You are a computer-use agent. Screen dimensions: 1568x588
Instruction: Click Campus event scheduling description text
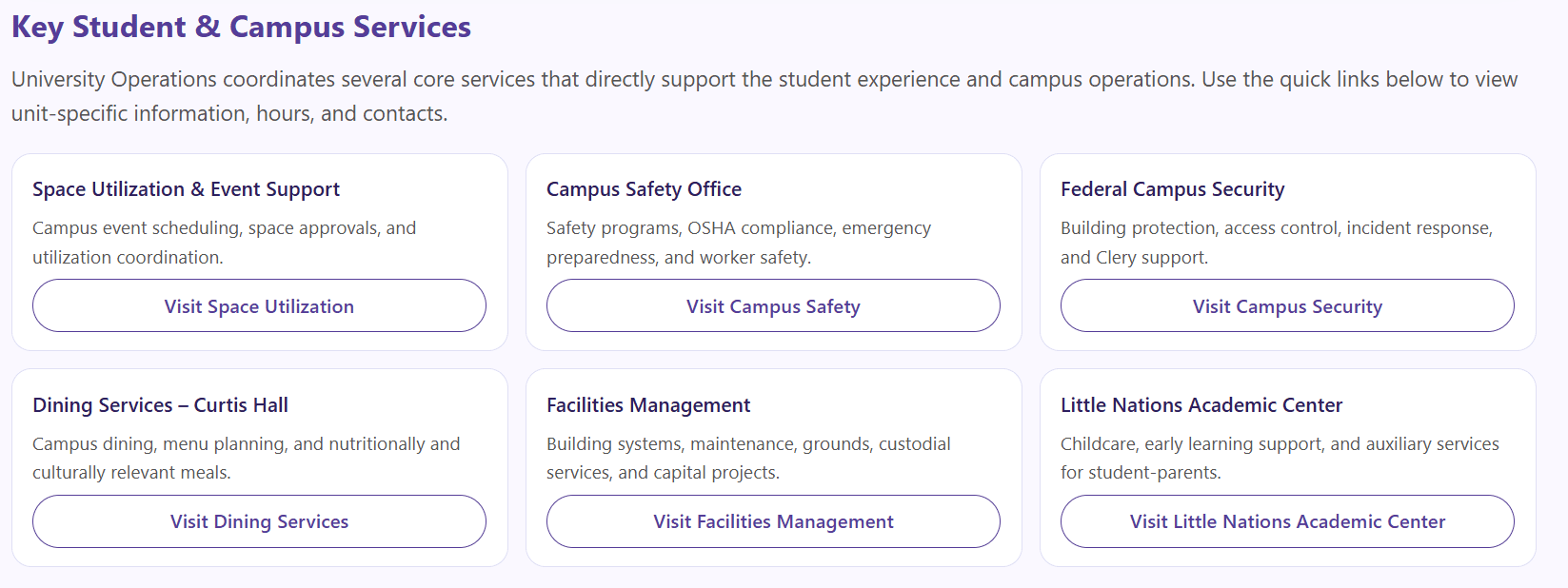(224, 242)
